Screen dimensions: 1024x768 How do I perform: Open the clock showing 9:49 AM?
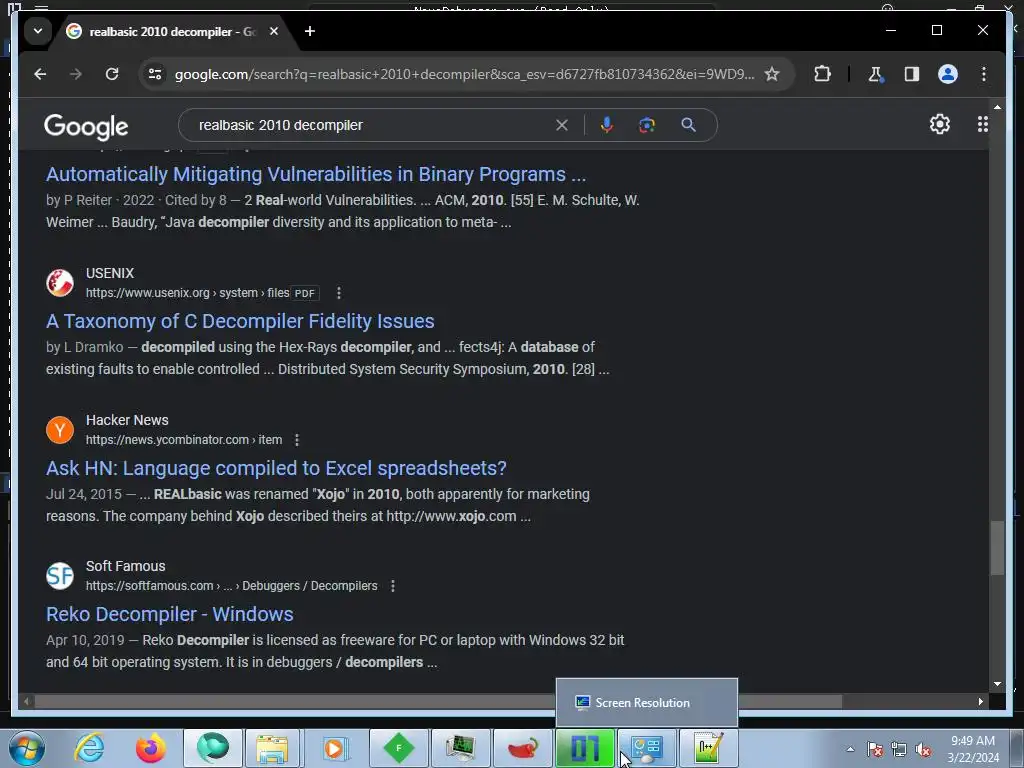pyautogui.click(x=973, y=749)
